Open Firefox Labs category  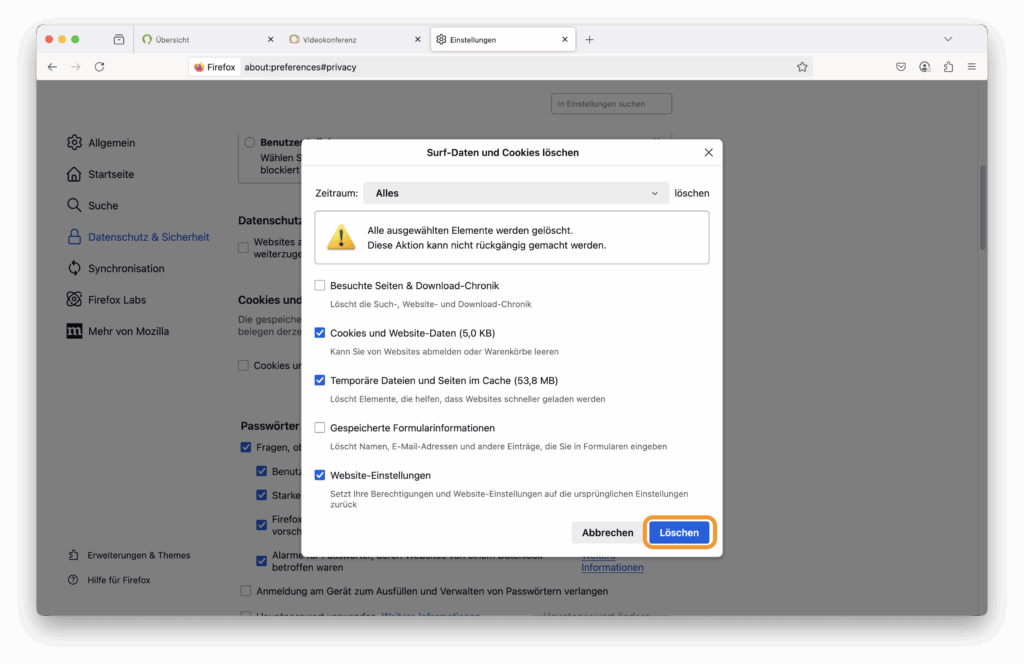106,300
